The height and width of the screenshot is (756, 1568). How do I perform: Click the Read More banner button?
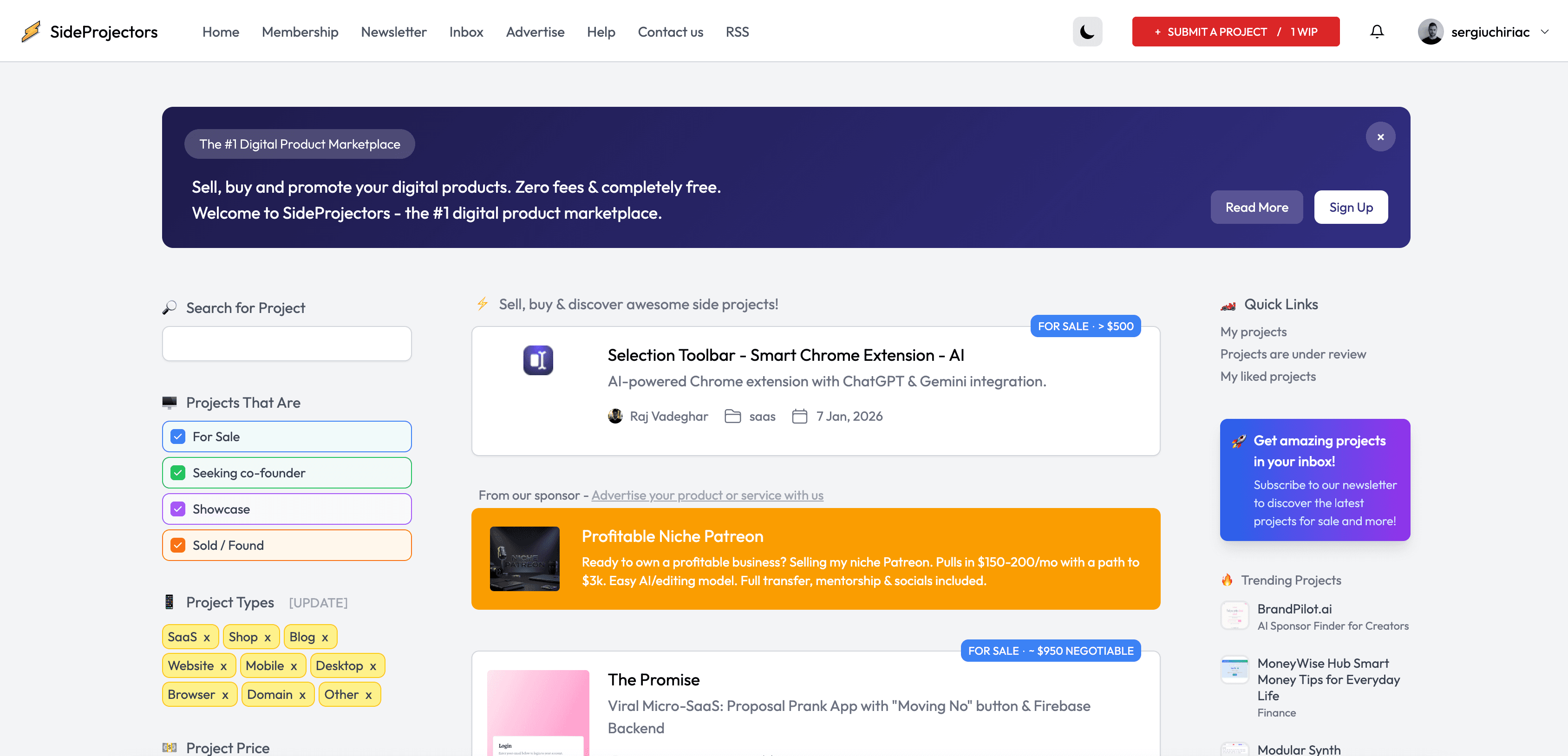[1256, 207]
